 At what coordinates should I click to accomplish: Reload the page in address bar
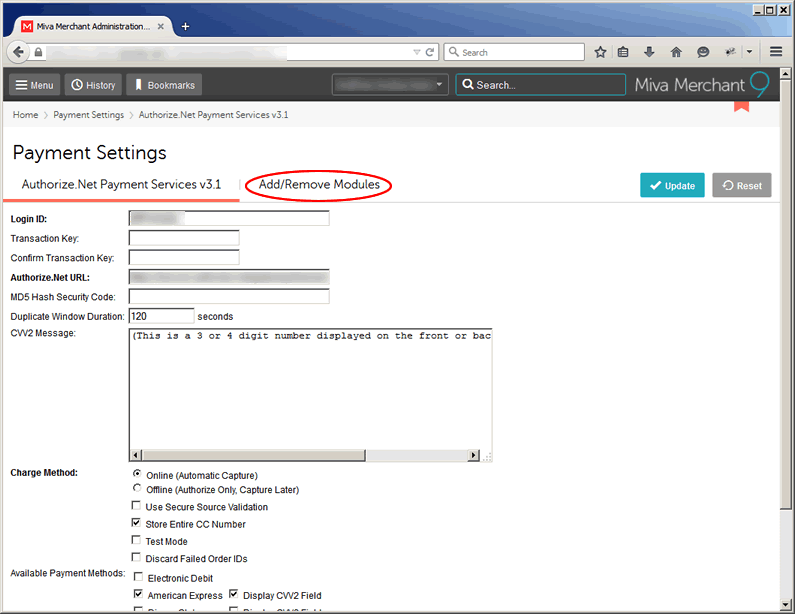[x=430, y=52]
